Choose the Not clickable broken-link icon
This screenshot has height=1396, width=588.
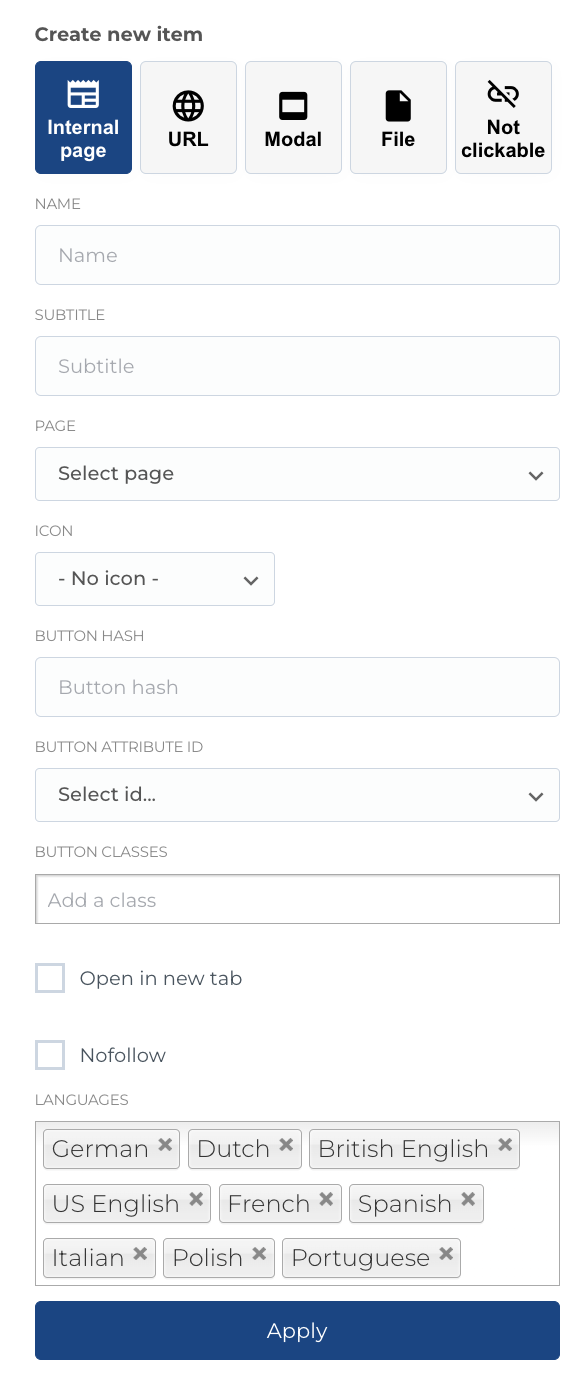[503, 93]
